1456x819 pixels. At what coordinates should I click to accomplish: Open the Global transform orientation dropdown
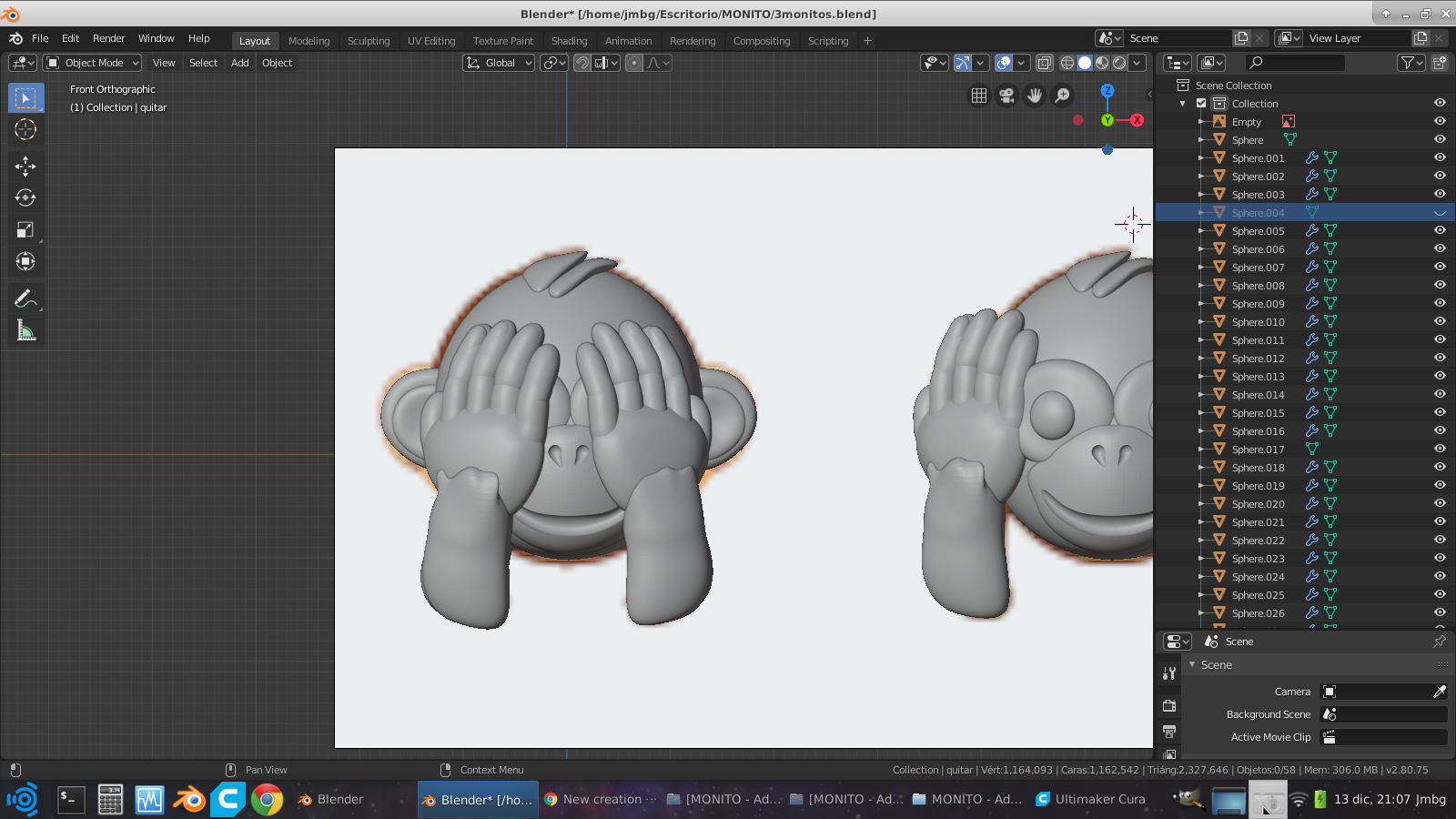498,63
